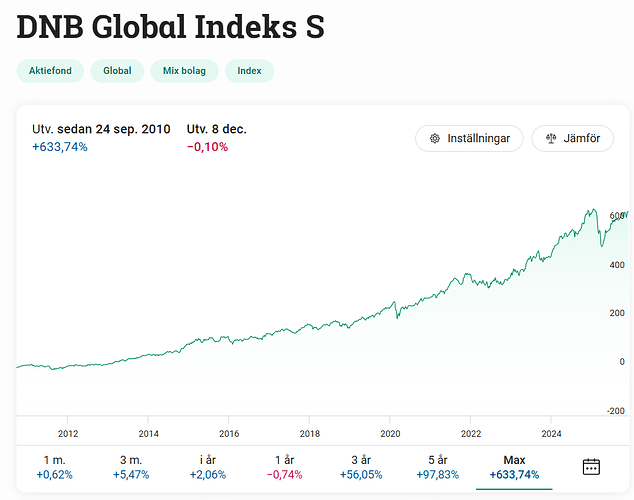Viewport: 634px width, 500px height.
Task: Click the Index tag chip
Action: tap(249, 71)
